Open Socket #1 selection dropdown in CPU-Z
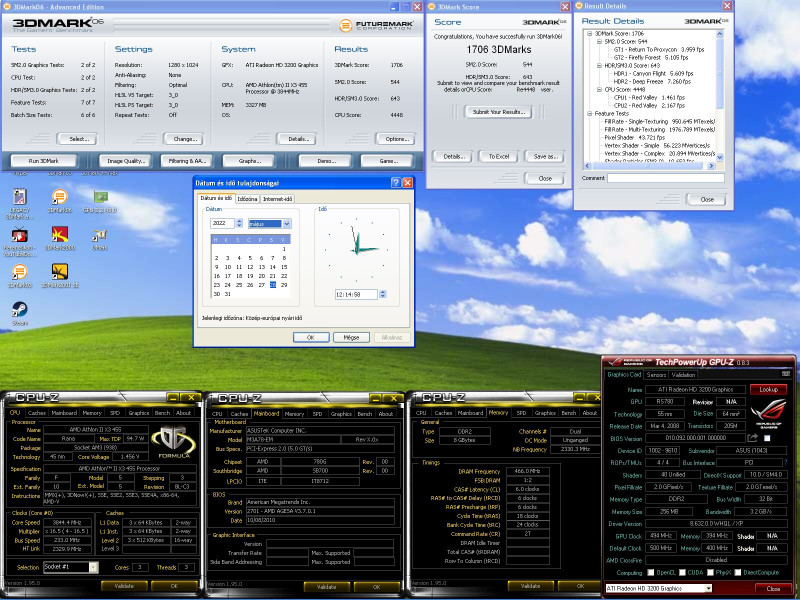The height and width of the screenshot is (600, 800). coord(93,567)
